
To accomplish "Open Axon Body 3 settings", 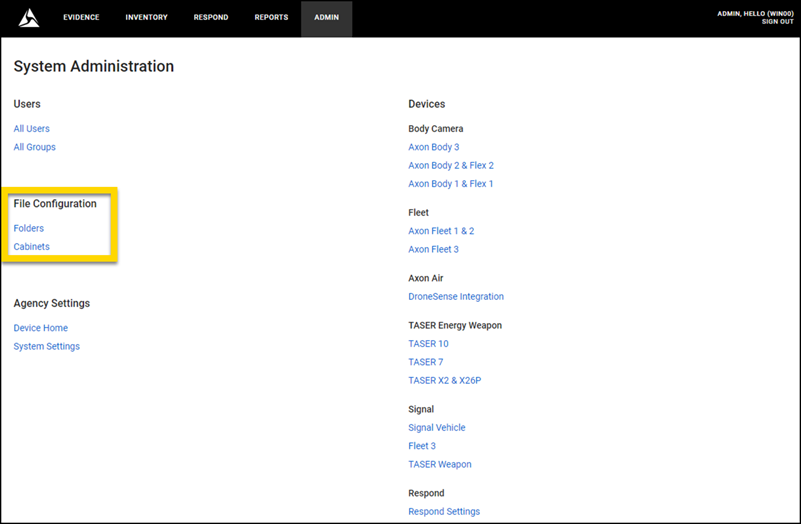I will point(434,147).
